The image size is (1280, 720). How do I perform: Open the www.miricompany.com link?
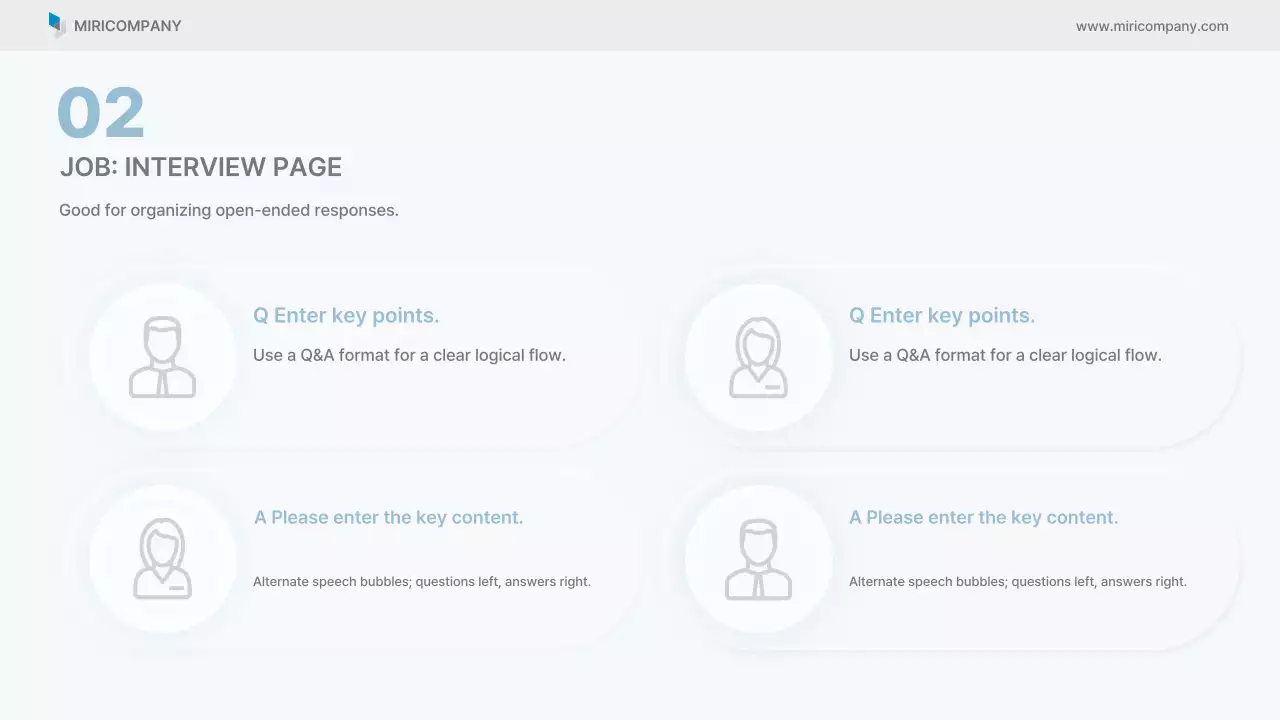[x=1151, y=26]
